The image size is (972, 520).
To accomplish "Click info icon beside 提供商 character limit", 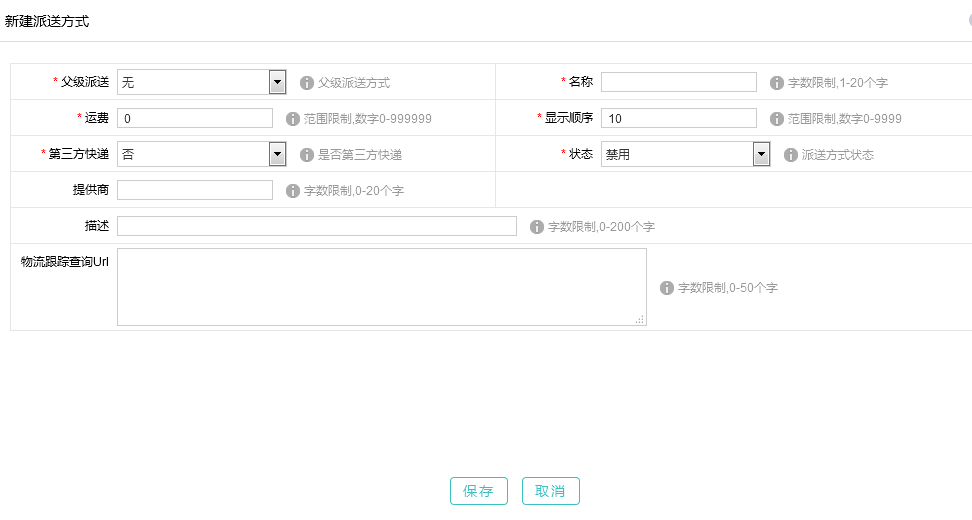I will tap(293, 191).
